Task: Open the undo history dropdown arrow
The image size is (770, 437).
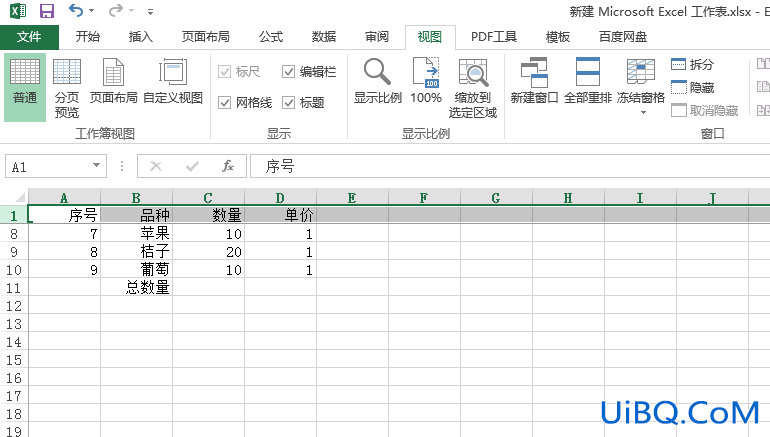Action: (x=91, y=11)
